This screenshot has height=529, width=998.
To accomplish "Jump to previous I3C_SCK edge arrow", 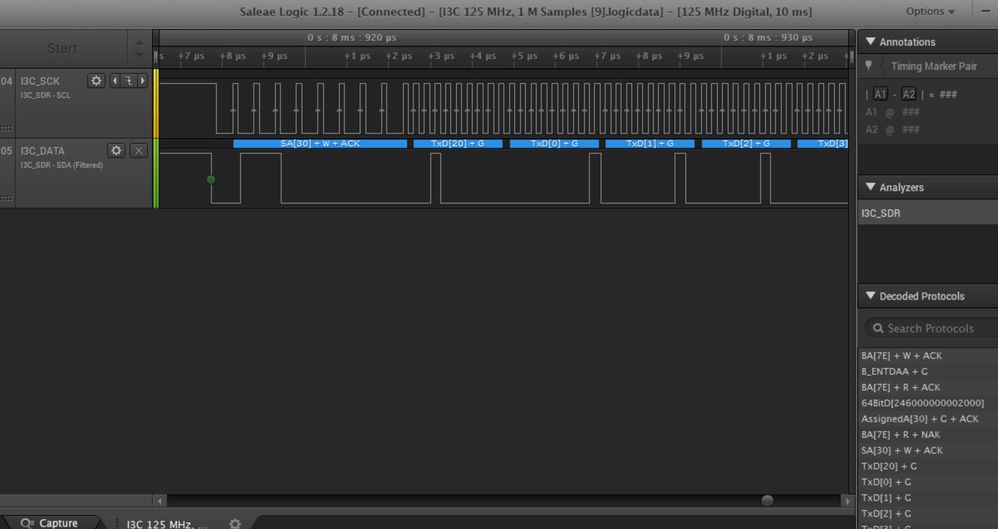I will click(115, 81).
